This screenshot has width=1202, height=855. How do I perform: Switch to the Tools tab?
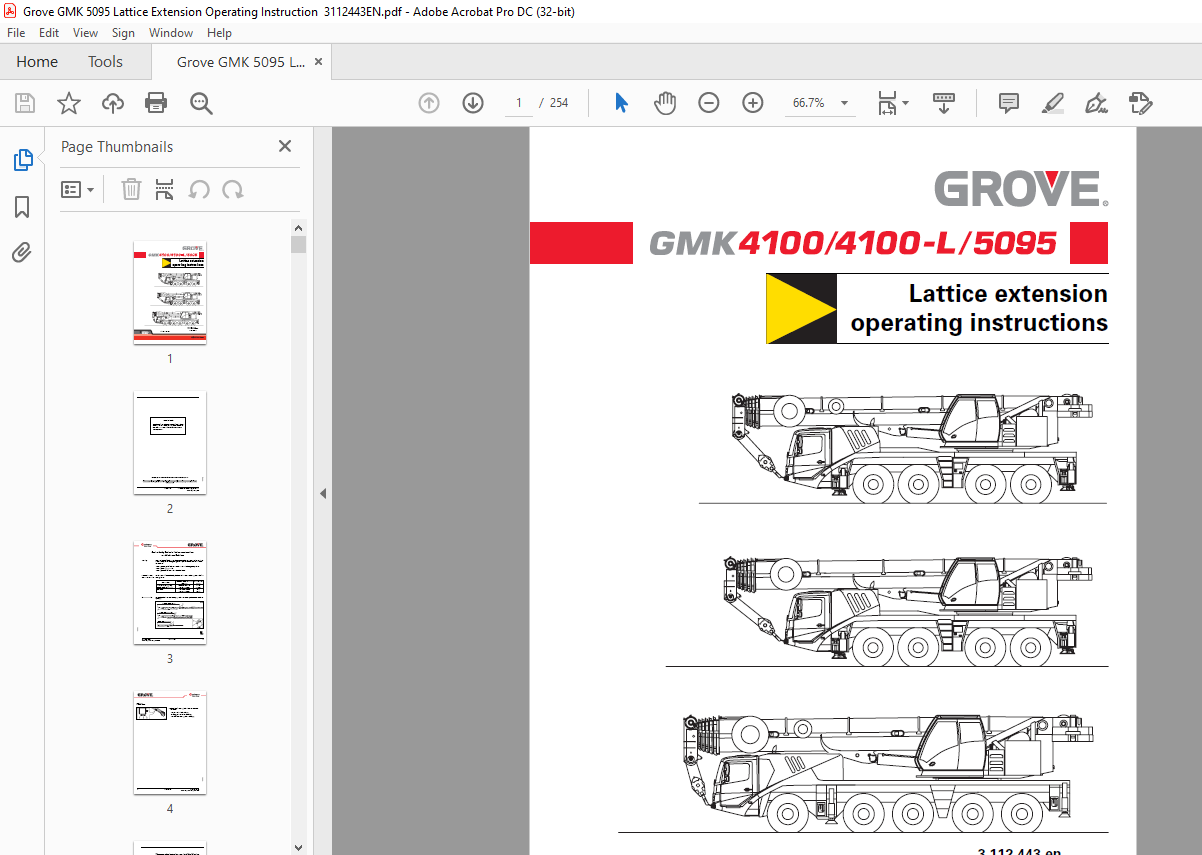(x=105, y=62)
